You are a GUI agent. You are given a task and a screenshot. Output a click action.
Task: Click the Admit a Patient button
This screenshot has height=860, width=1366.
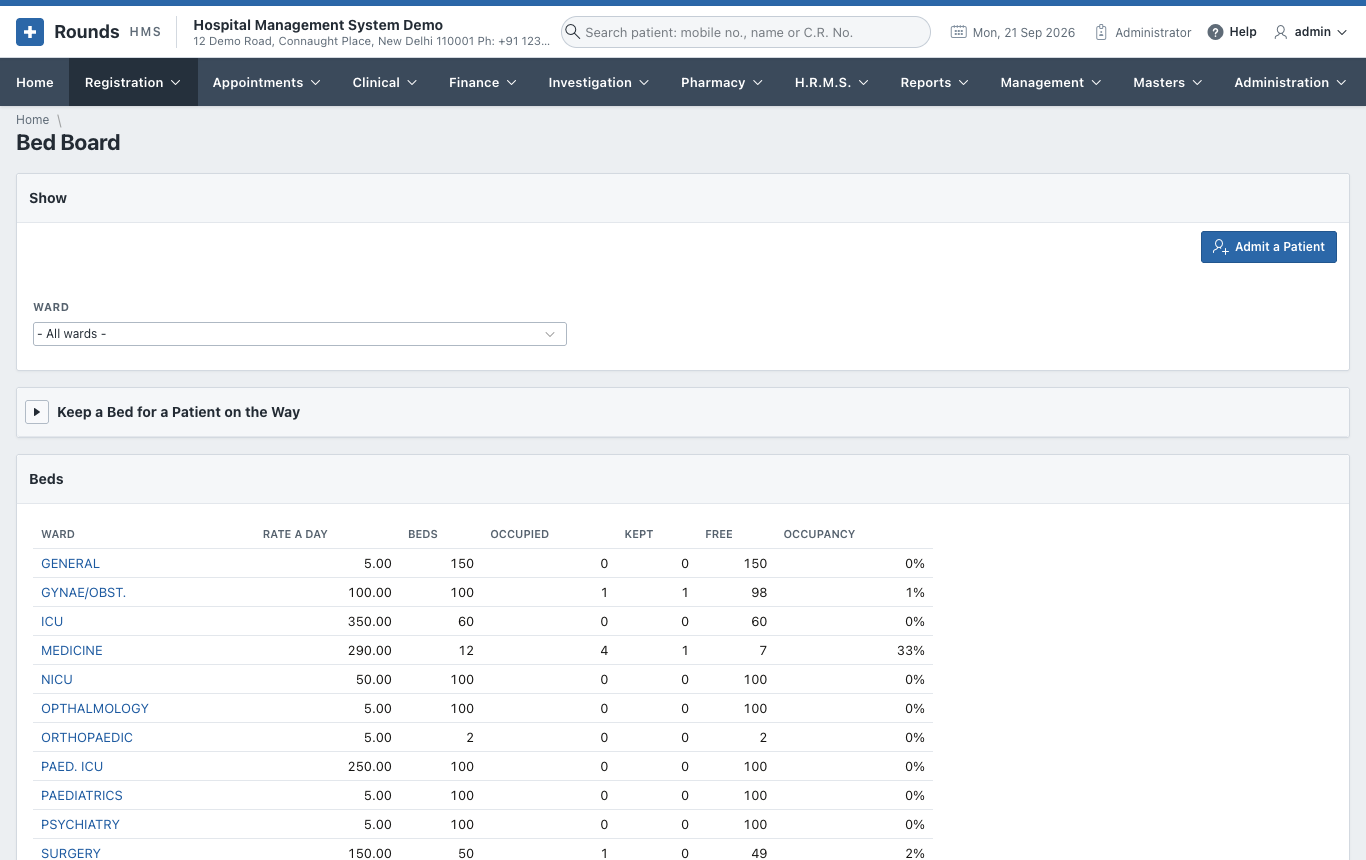(1269, 247)
